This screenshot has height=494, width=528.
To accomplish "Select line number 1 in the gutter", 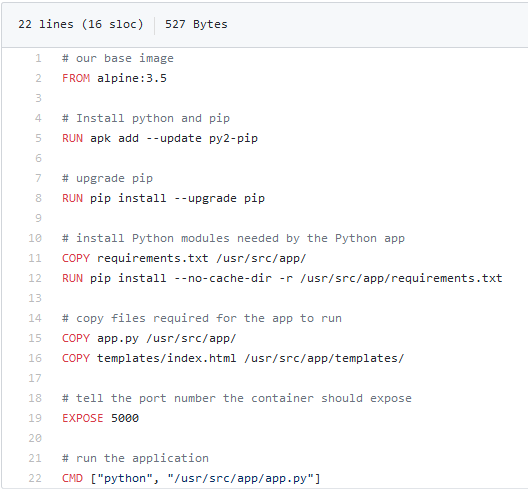I will (x=38, y=58).
